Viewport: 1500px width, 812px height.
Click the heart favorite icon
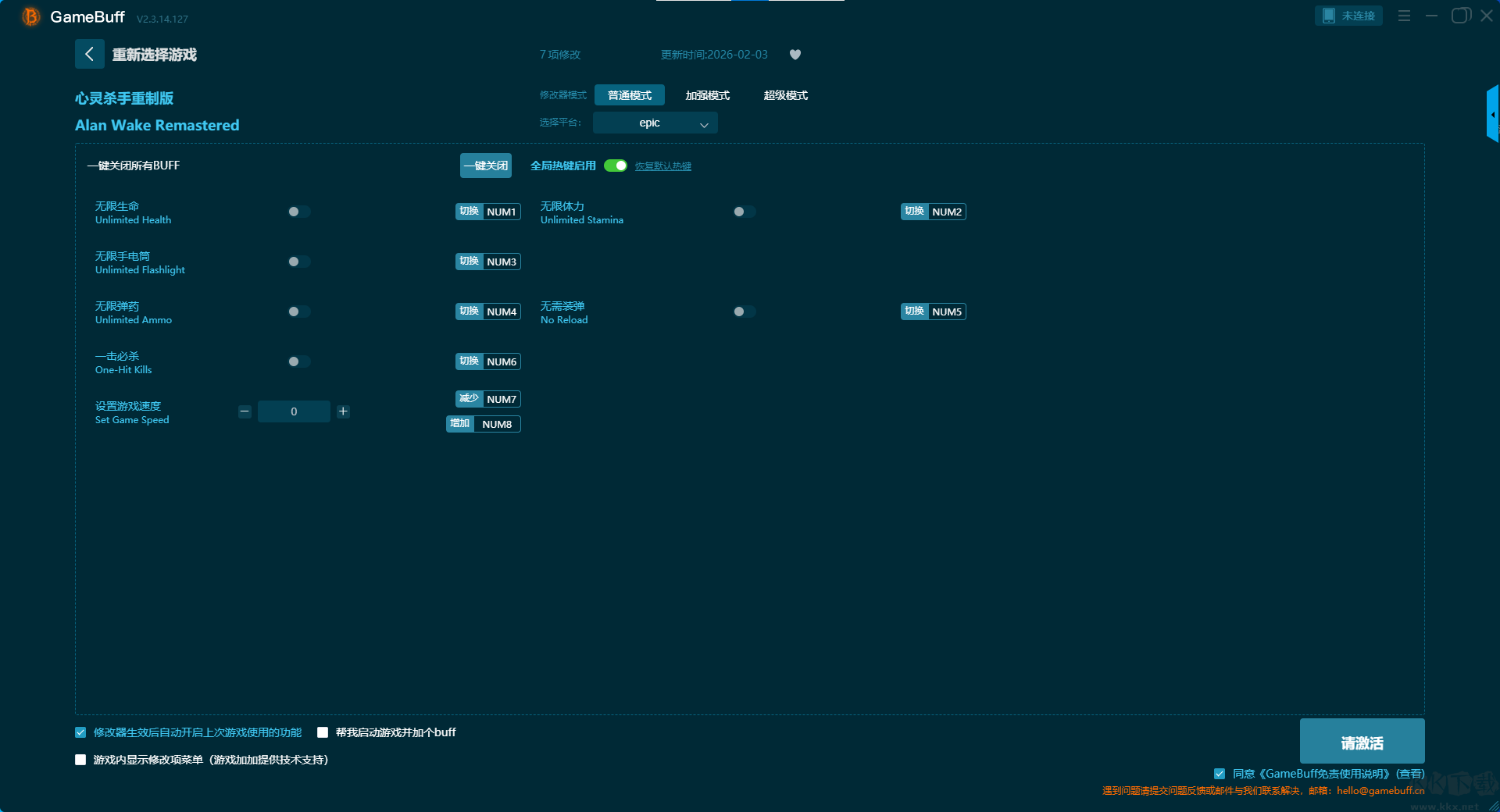[795, 55]
